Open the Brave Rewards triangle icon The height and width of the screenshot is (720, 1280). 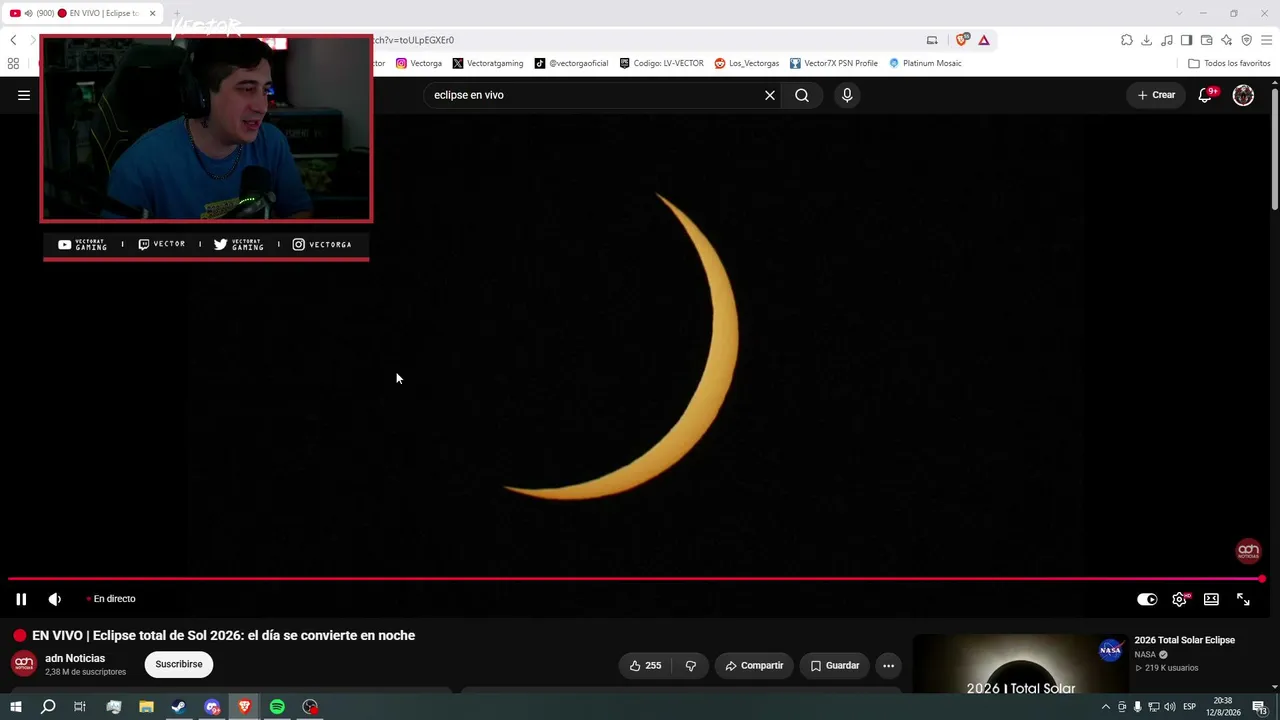pos(984,40)
